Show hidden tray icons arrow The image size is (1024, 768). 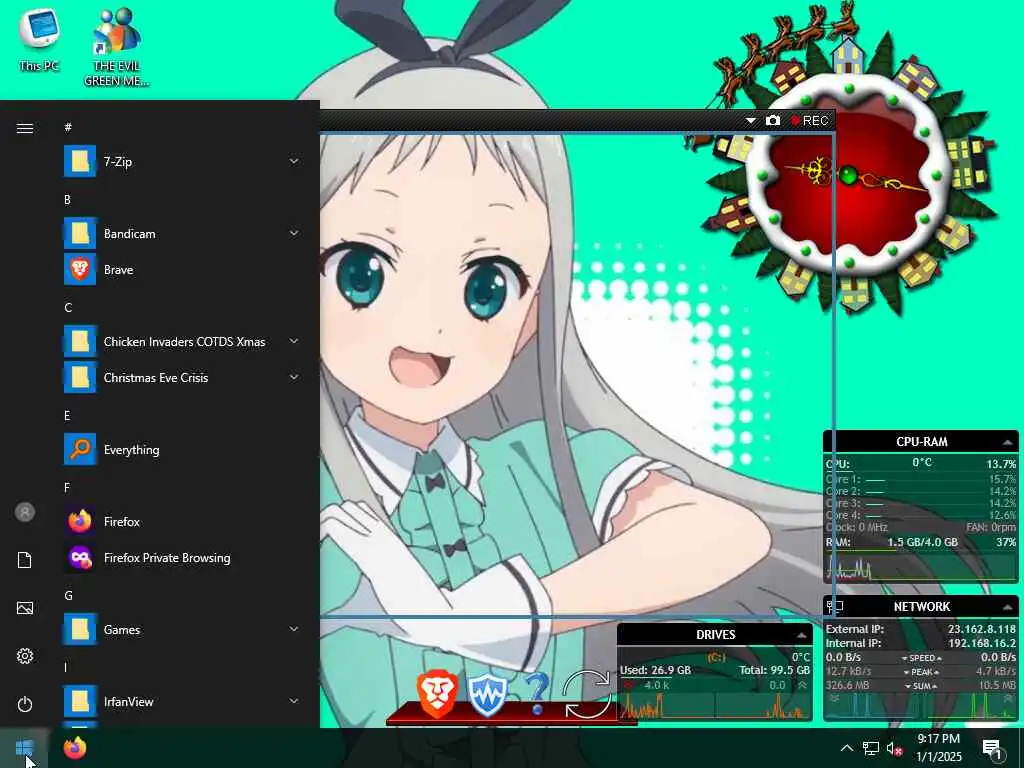pyautogui.click(x=846, y=748)
